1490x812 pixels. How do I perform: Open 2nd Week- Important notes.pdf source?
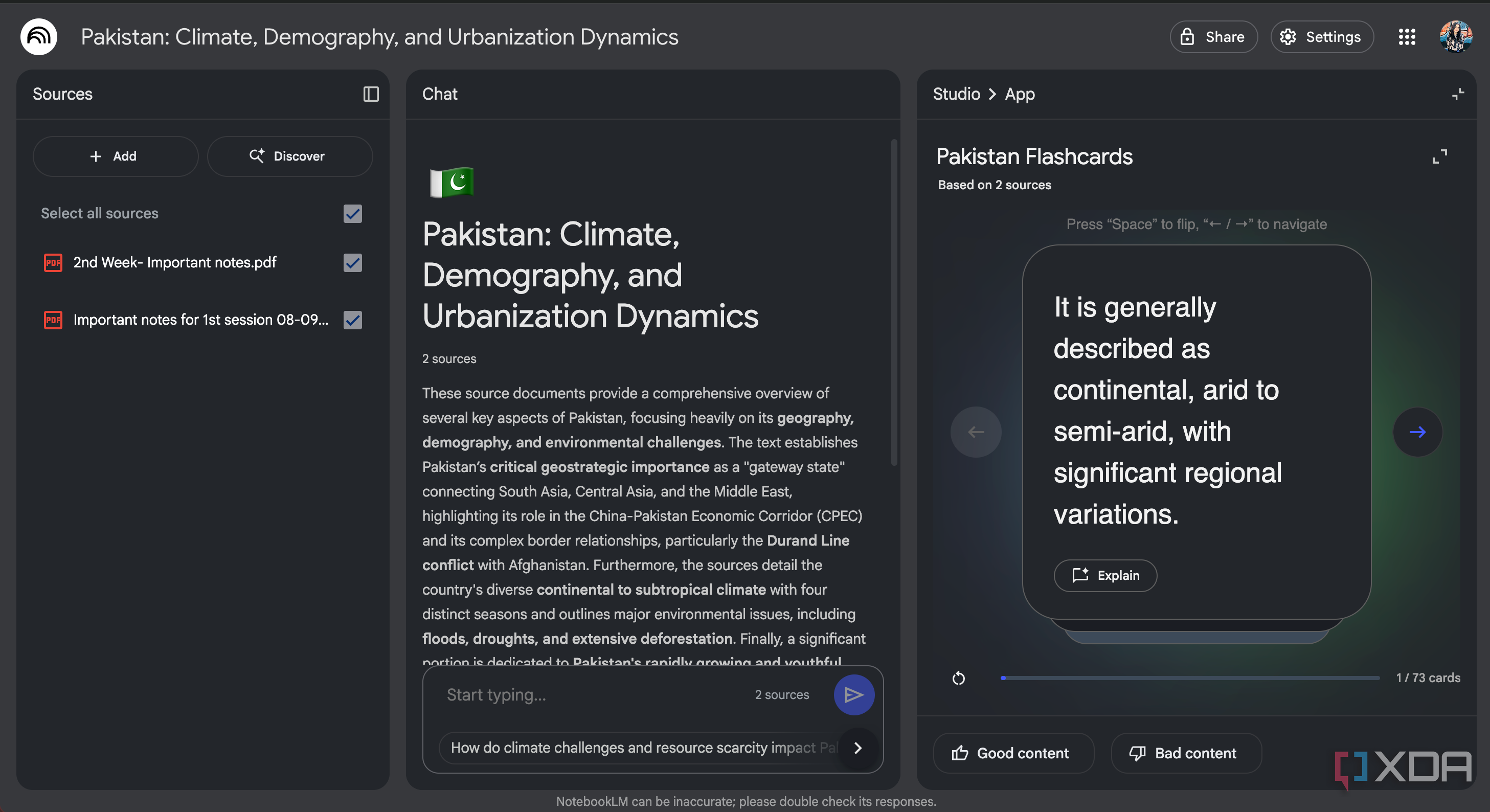click(x=175, y=262)
